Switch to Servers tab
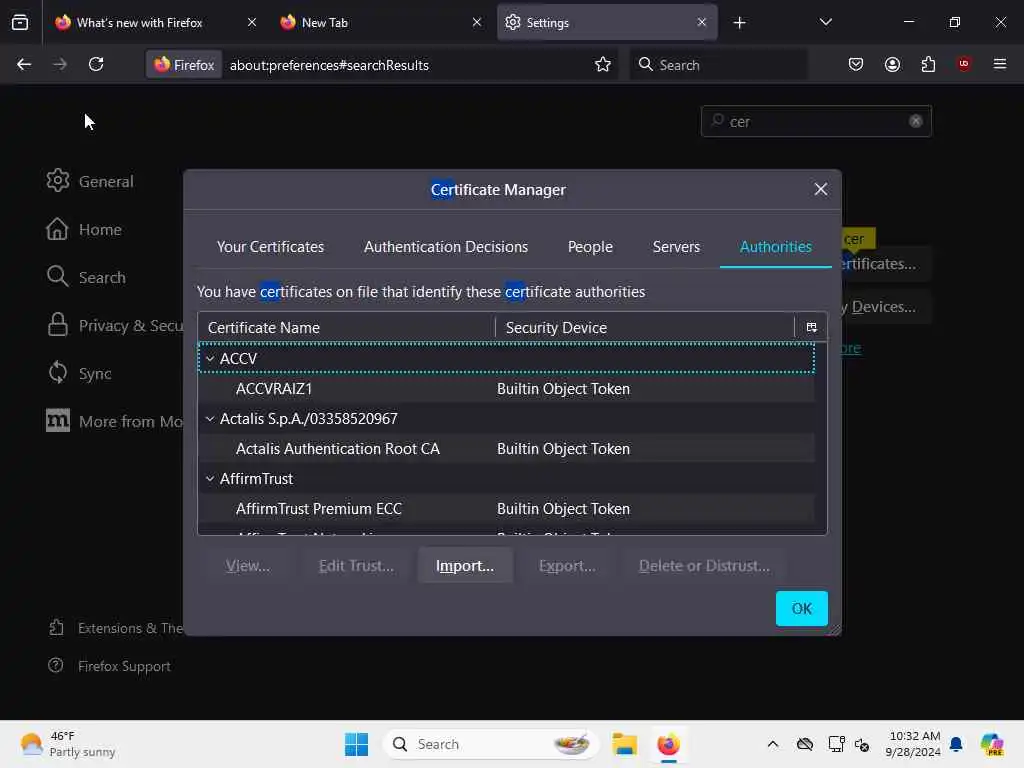The width and height of the screenshot is (1024, 768). [676, 246]
